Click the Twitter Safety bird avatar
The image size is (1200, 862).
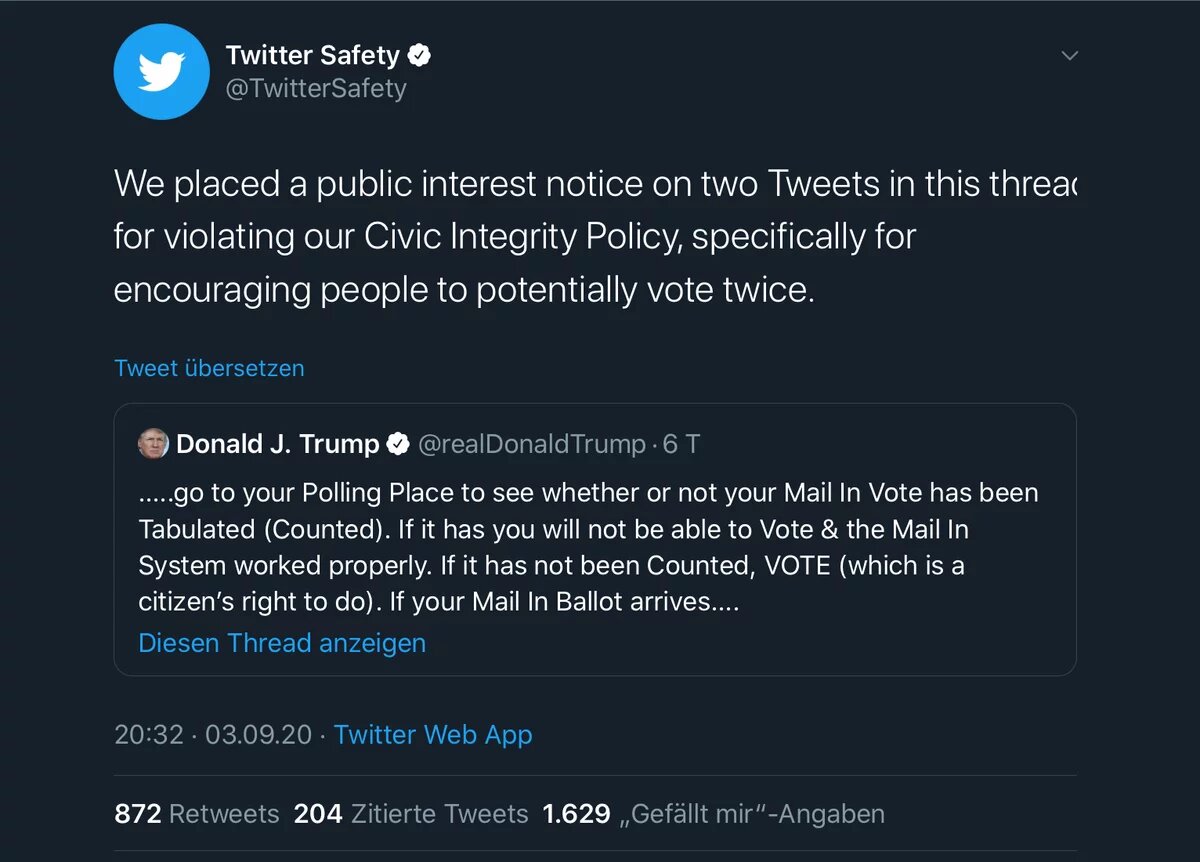pyautogui.click(x=160, y=72)
